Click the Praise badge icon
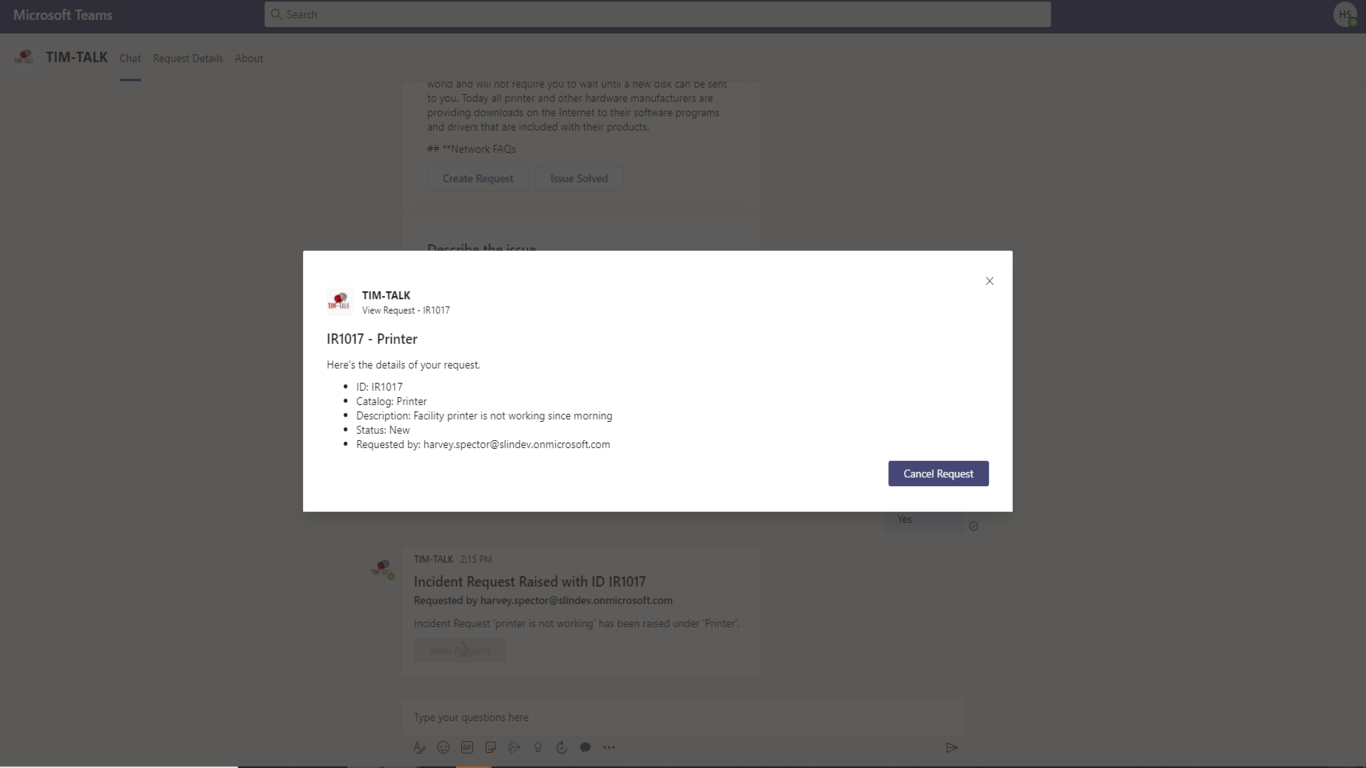The image size is (1366, 768). (x=538, y=748)
